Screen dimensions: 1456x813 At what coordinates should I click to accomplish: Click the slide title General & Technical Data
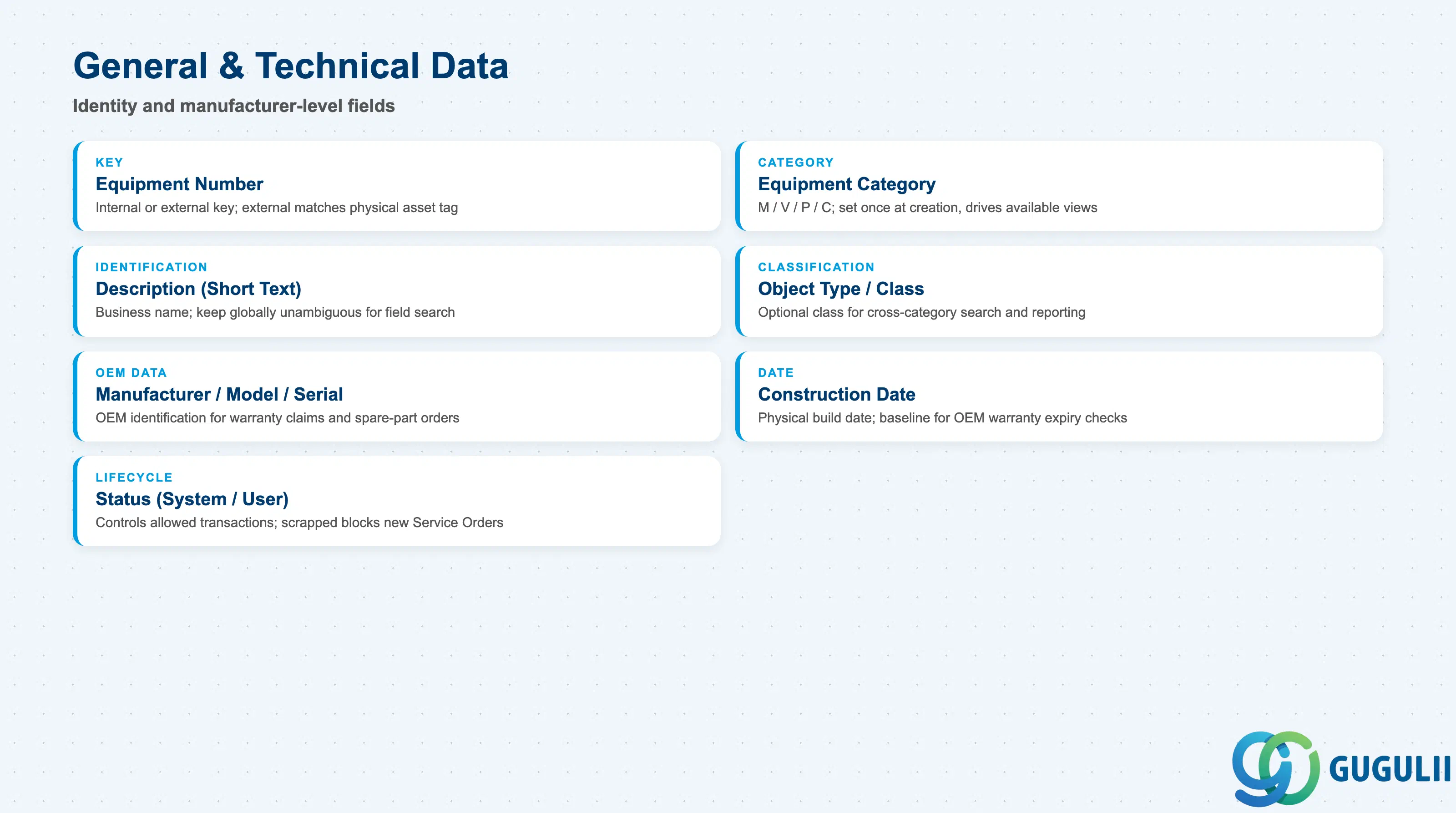click(x=291, y=66)
